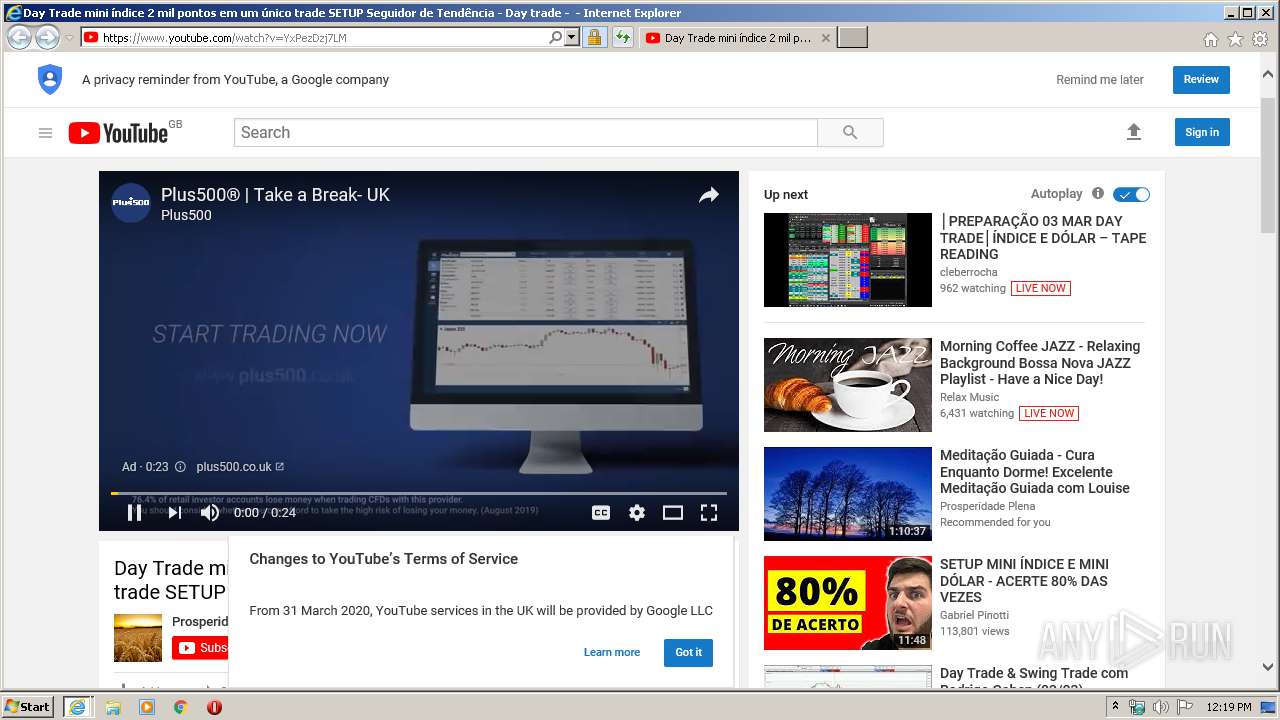Image resolution: width=1280 pixels, height=720 pixels.
Task: Click the video progress bar
Action: pos(419,493)
